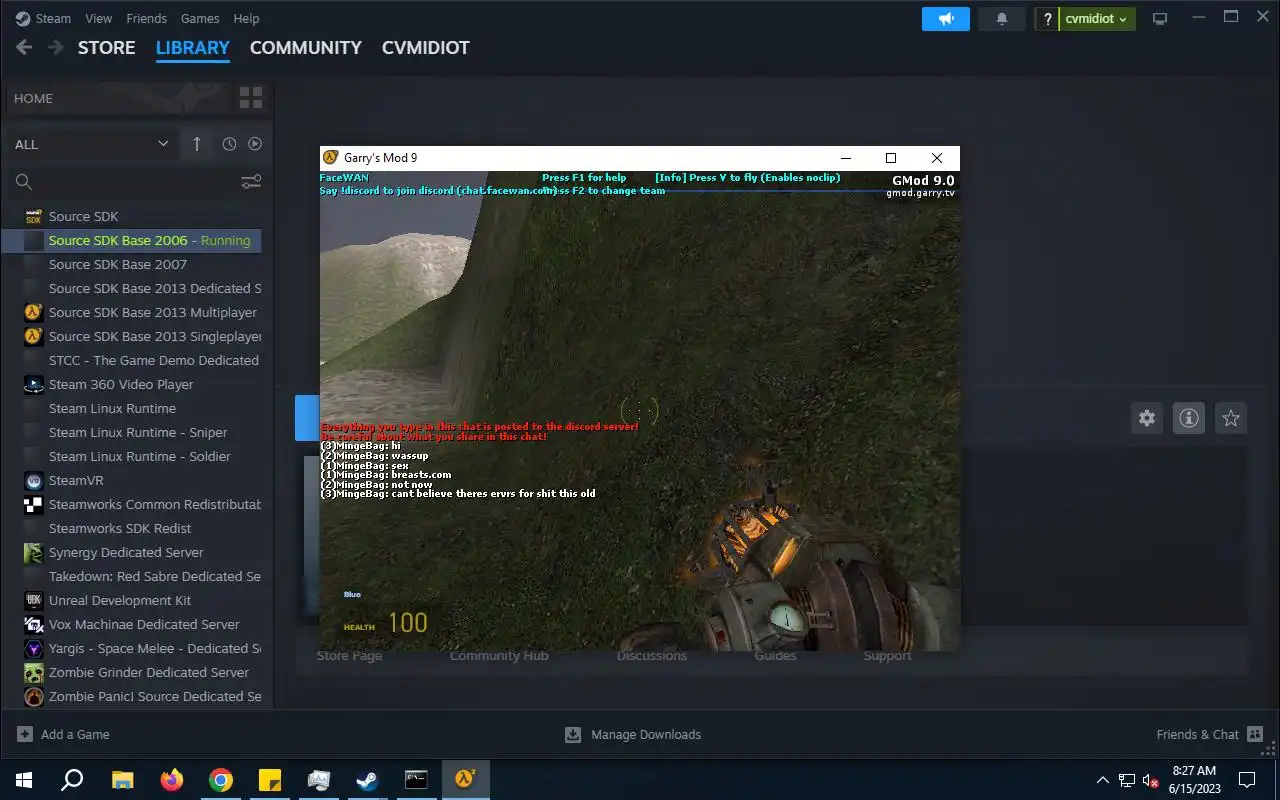Click the Garry's Mod 9 taskbar icon
The image size is (1280, 800).
(465, 780)
